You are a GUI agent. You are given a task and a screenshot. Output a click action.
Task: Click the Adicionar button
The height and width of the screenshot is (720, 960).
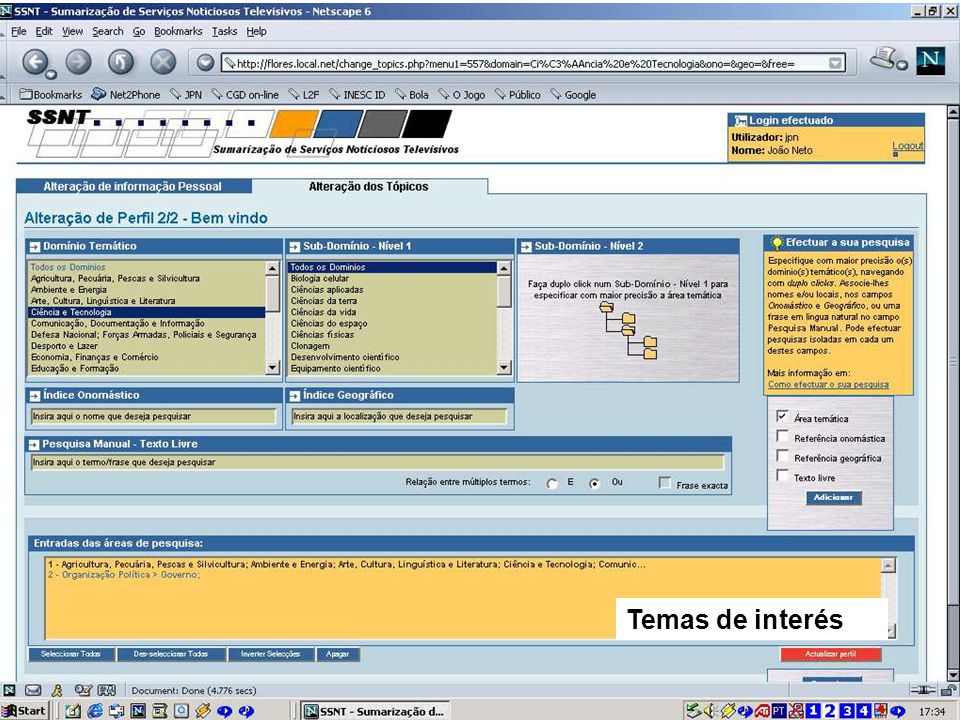(833, 498)
